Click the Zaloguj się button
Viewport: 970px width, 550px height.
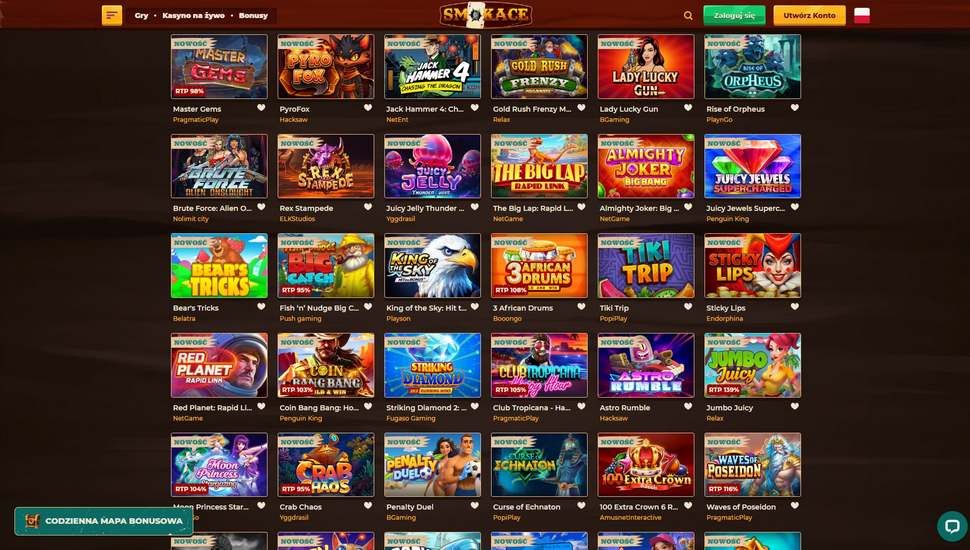734,15
